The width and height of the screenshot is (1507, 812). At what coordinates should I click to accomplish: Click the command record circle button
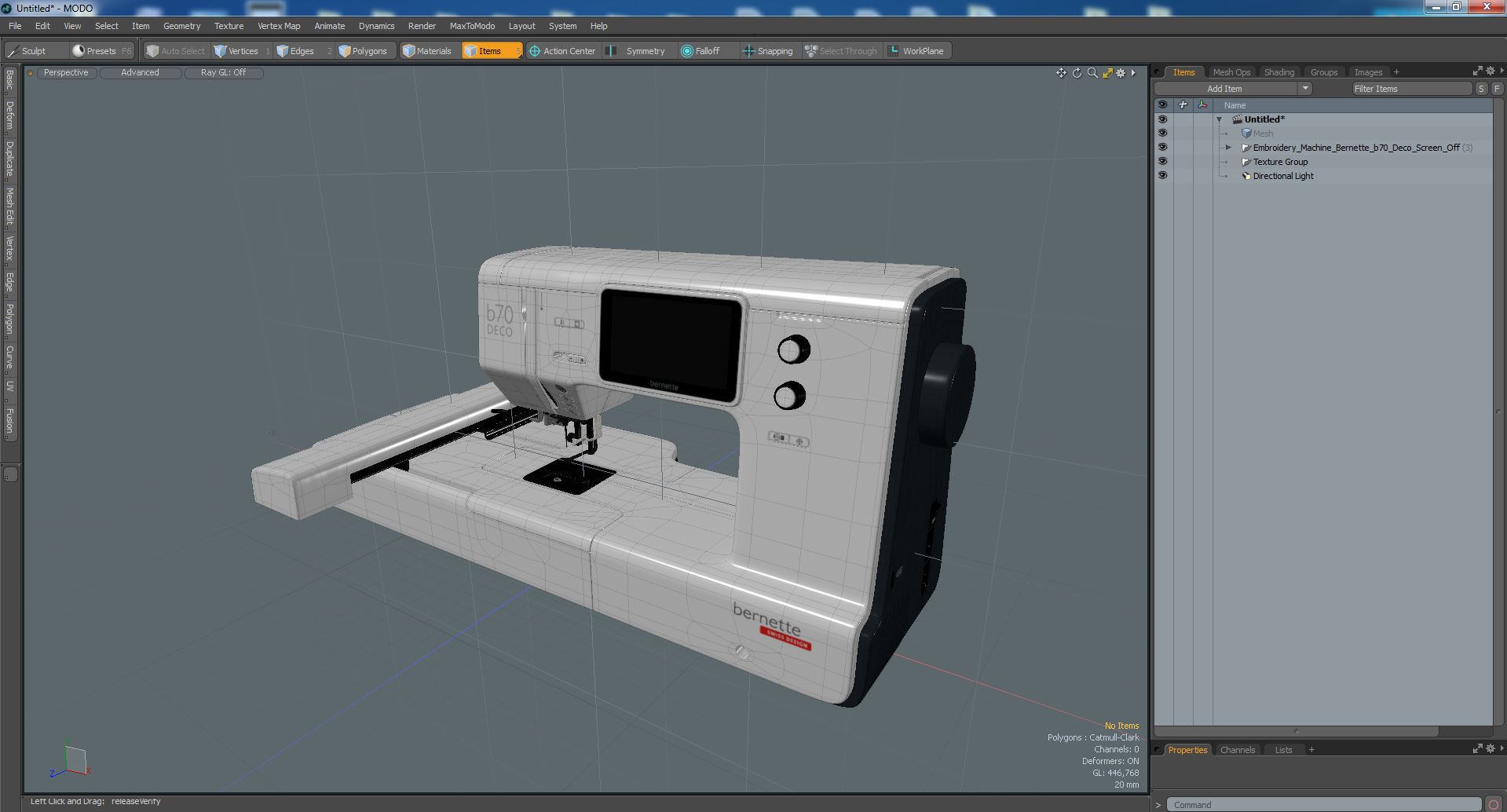(1493, 805)
